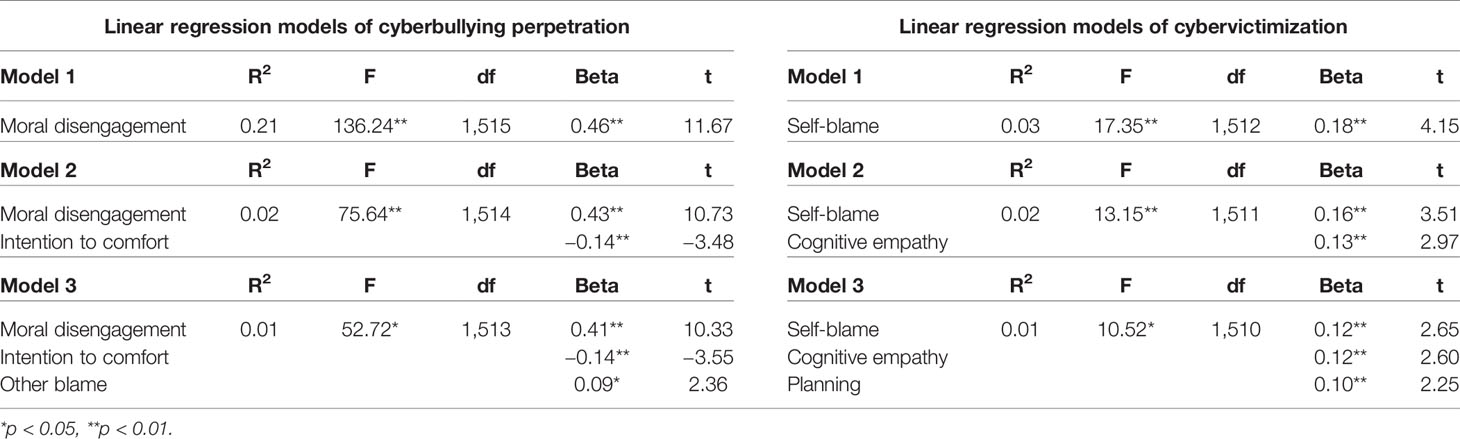Select Moral disengagement under perpetration Model 1
This screenshot has height=439, width=1460.
(x=94, y=126)
